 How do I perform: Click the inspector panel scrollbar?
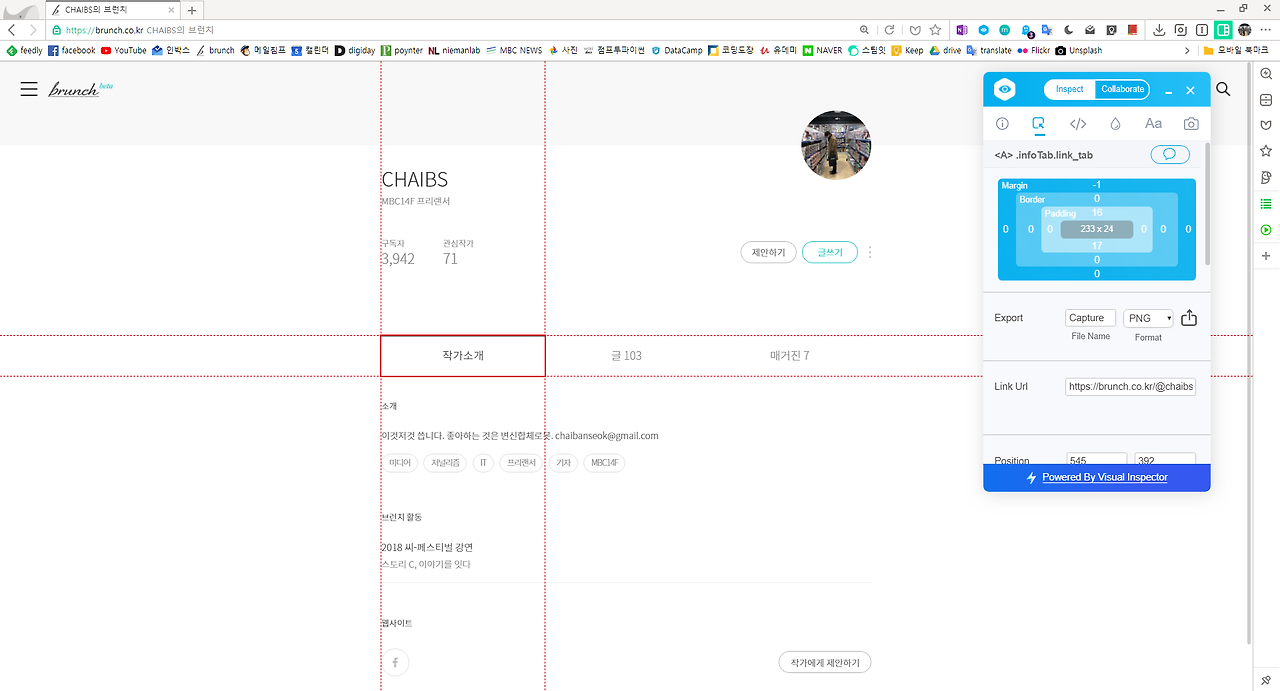click(1206, 205)
